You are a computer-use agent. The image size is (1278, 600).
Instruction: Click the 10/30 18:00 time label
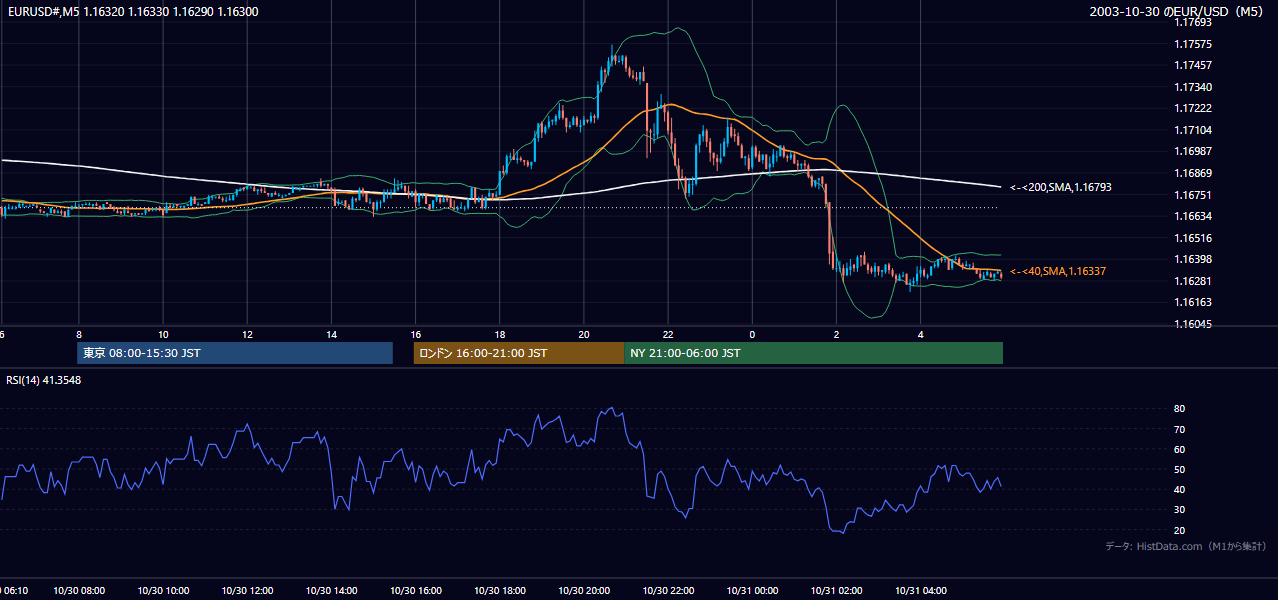click(499, 591)
